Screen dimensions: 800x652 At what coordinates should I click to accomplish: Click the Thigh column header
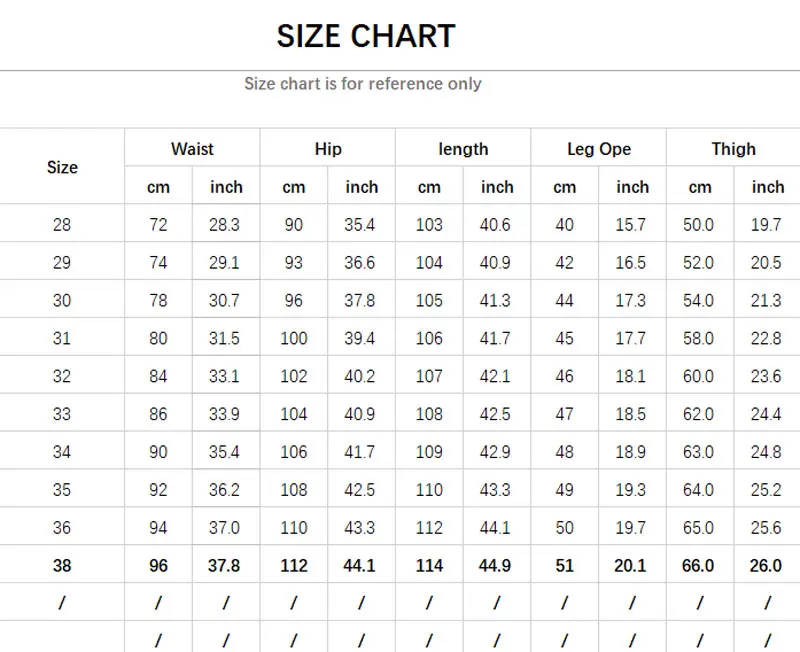734,149
